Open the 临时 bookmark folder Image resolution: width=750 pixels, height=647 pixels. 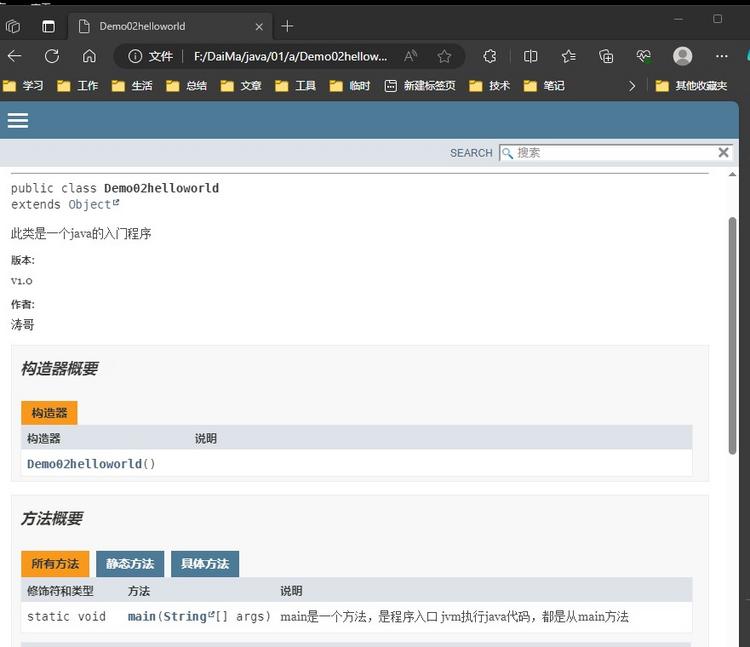350,86
